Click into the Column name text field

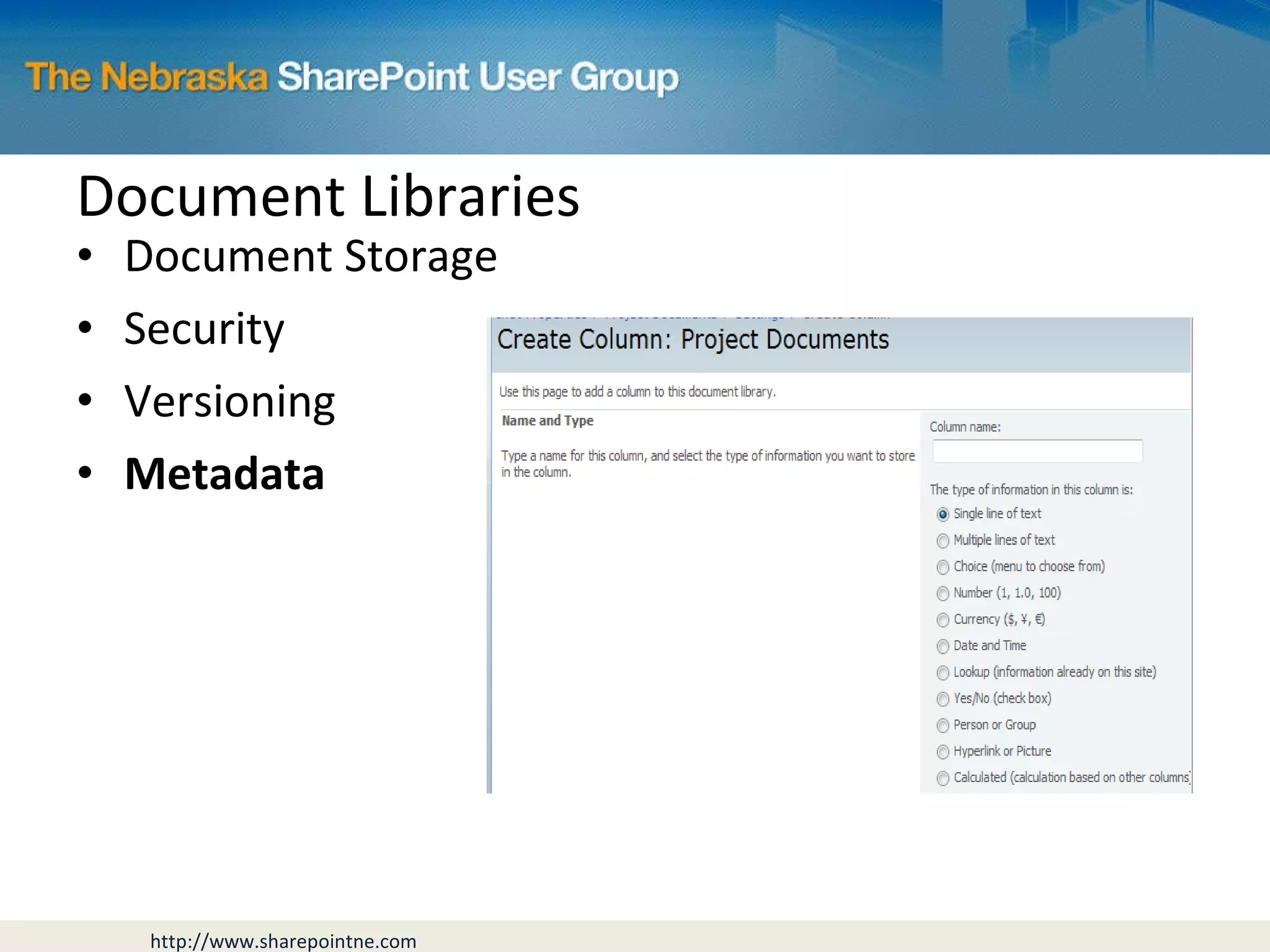(x=1037, y=451)
